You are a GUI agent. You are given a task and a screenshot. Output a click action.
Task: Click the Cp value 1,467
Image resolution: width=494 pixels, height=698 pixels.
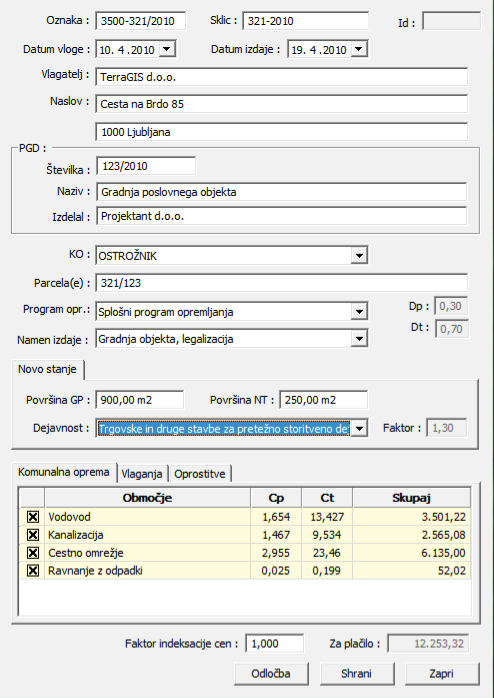[276, 535]
